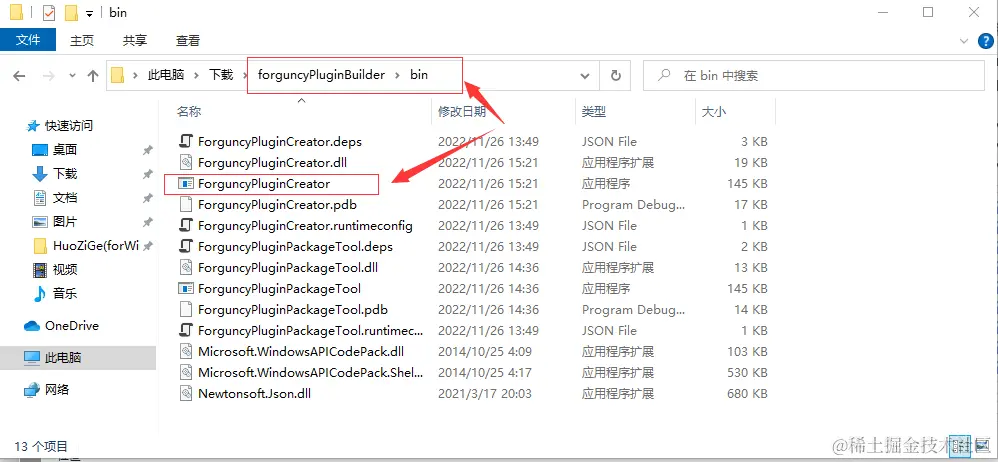Open the 文件 ribbon tab
Viewport: 998px width, 462px height.
point(28,40)
